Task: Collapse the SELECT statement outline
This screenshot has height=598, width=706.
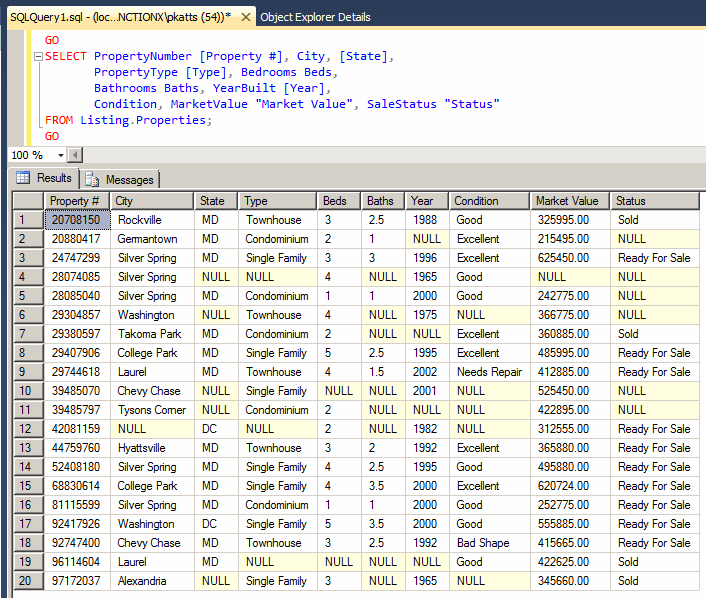Action: [x=38, y=56]
